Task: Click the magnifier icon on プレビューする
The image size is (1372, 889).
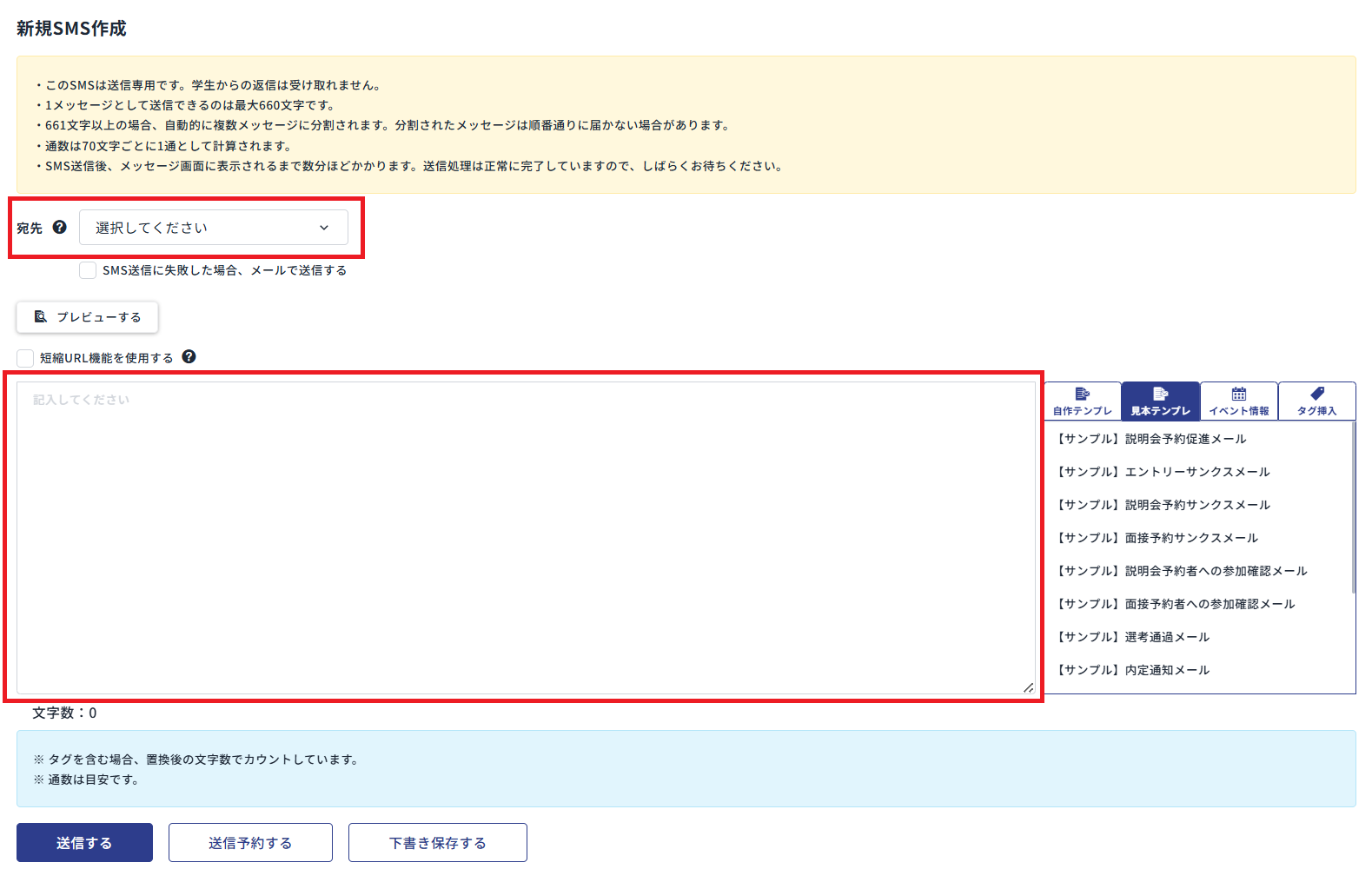Action: [x=40, y=316]
